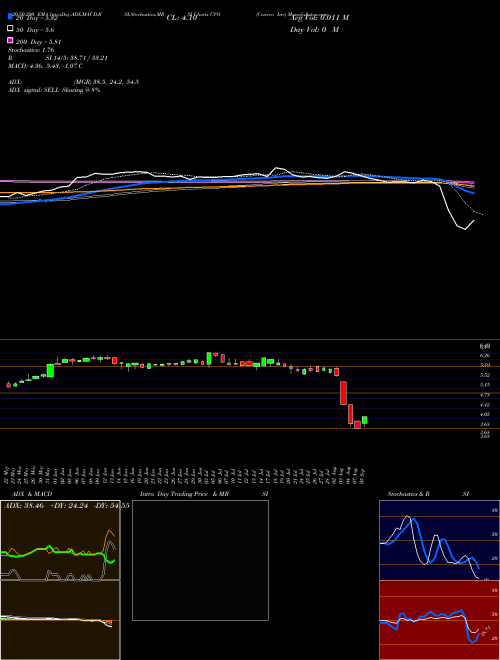Click inside the empty Intra Day Trading Price box

pyautogui.click(x=200, y=560)
